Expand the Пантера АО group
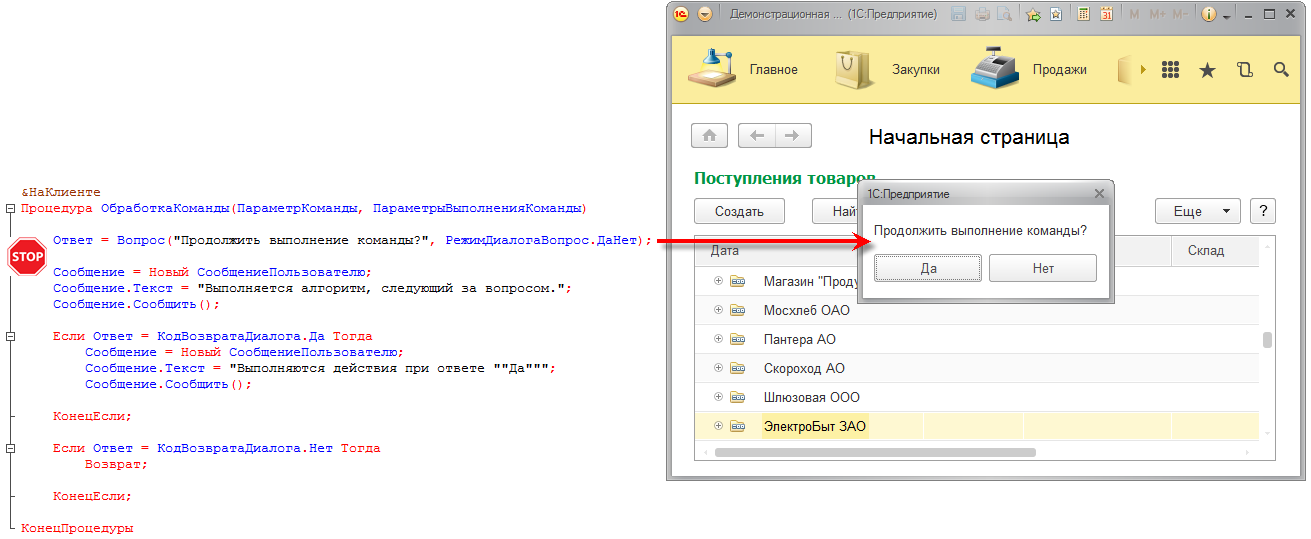 [x=718, y=339]
